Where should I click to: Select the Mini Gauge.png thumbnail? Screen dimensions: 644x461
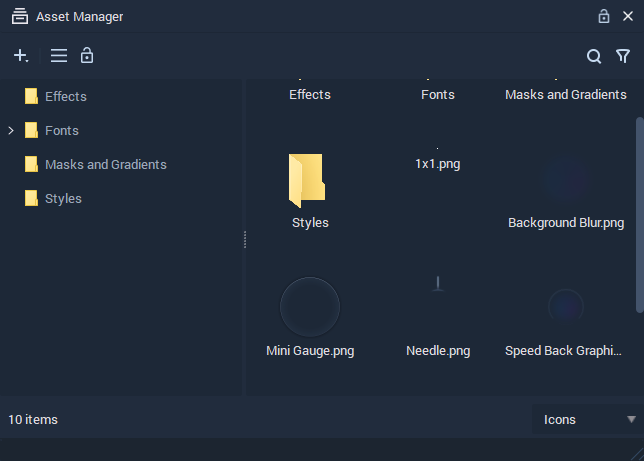pos(310,307)
